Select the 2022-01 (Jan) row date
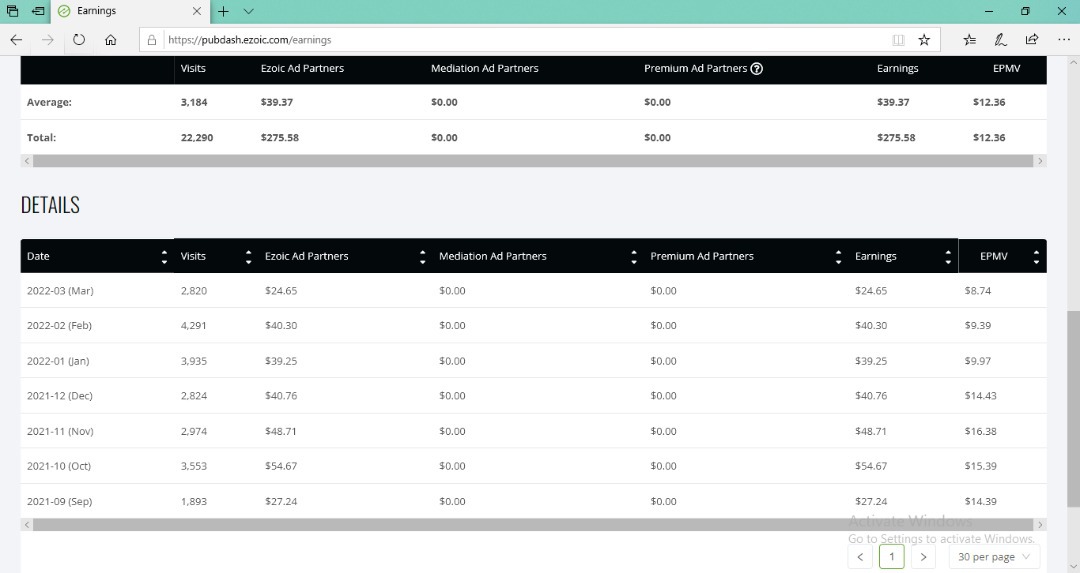Image resolution: width=1080 pixels, height=573 pixels. pyautogui.click(x=58, y=361)
